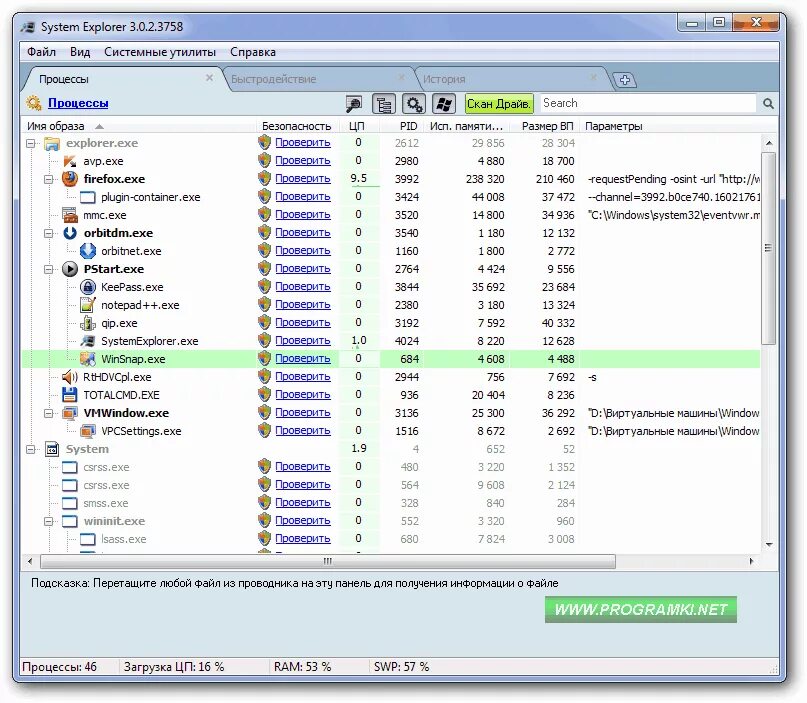Open the Системные утилиты menu
The image size is (807, 703).
160,52
